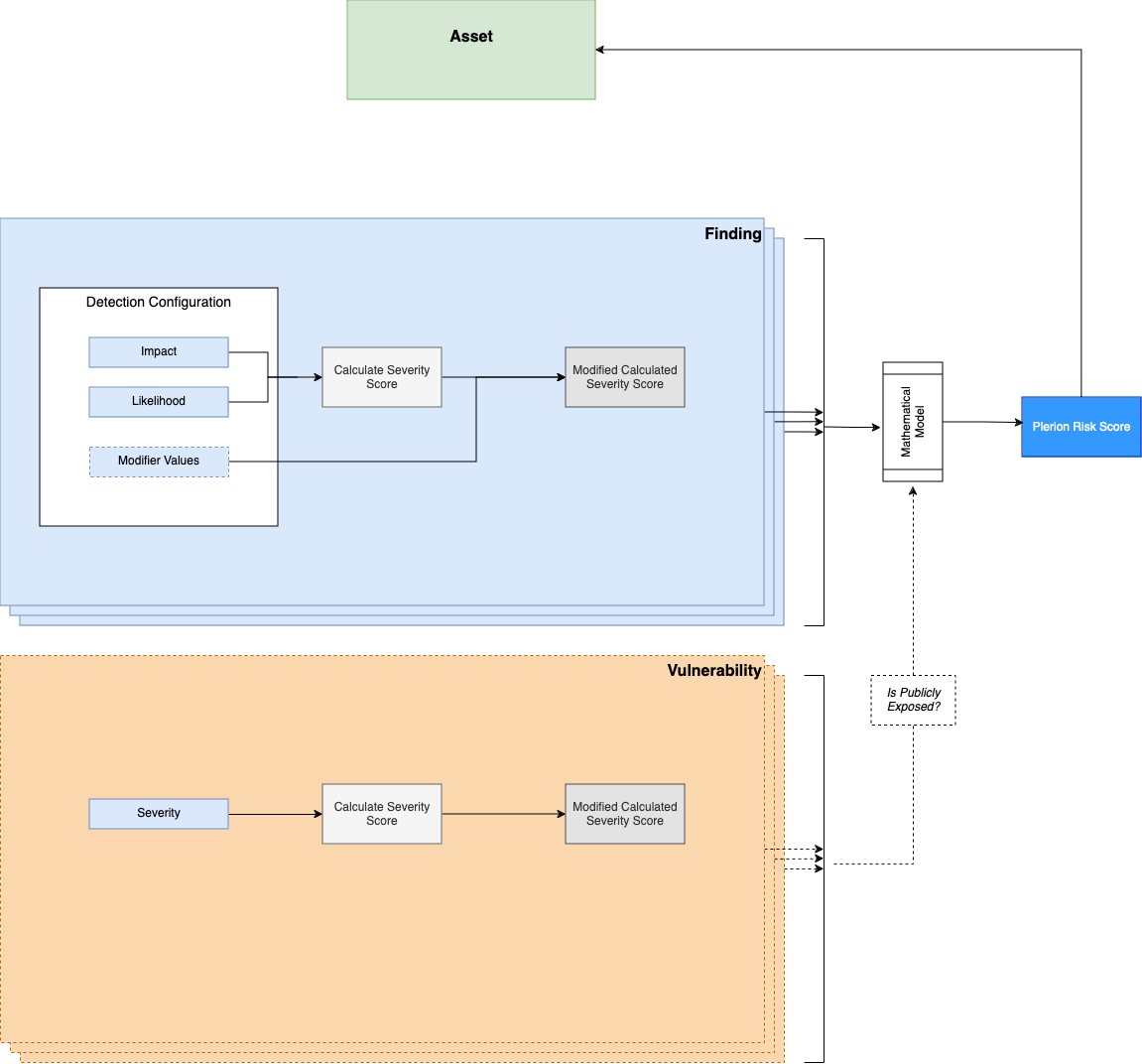Click the dashed Modifier Values box
Screen dimensions: 1142x1064
tap(159, 462)
